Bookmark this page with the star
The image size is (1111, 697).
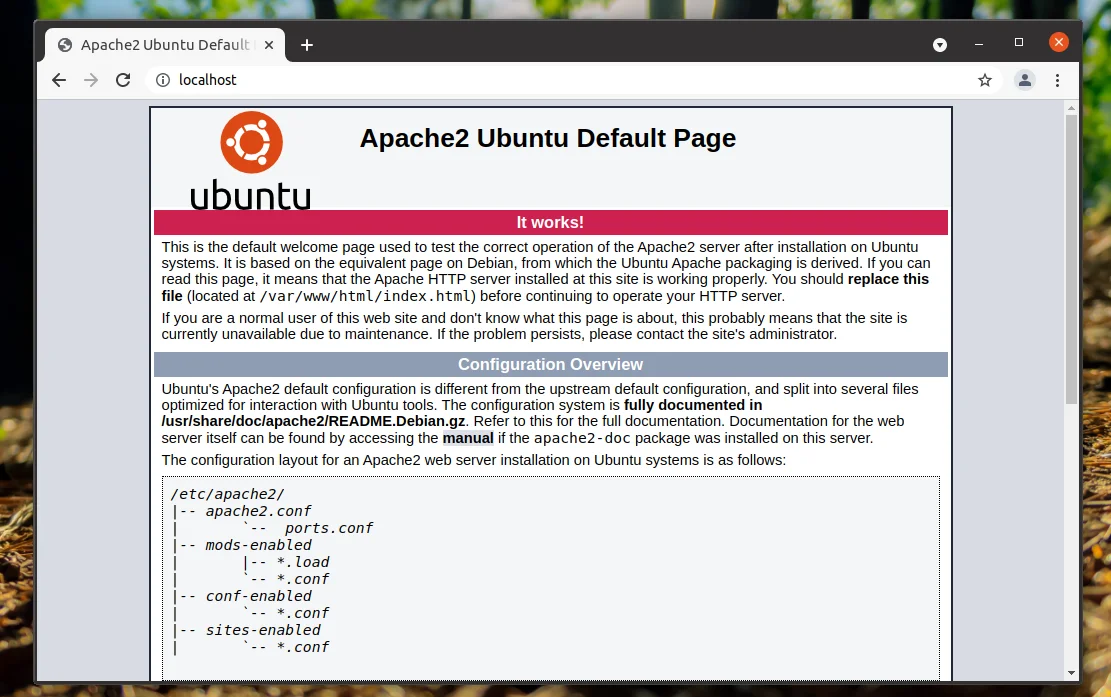[x=985, y=80]
